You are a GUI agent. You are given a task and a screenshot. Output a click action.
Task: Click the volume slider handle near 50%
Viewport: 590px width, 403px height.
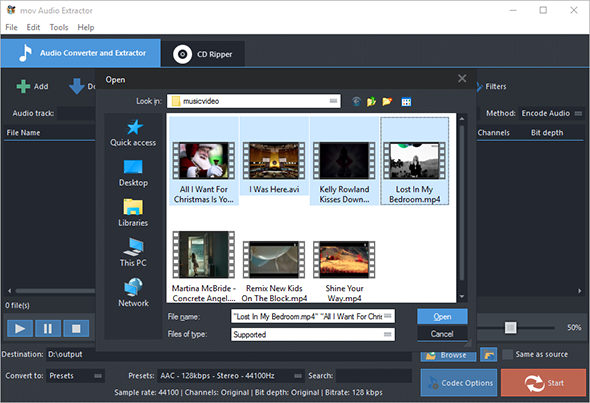[x=510, y=328]
